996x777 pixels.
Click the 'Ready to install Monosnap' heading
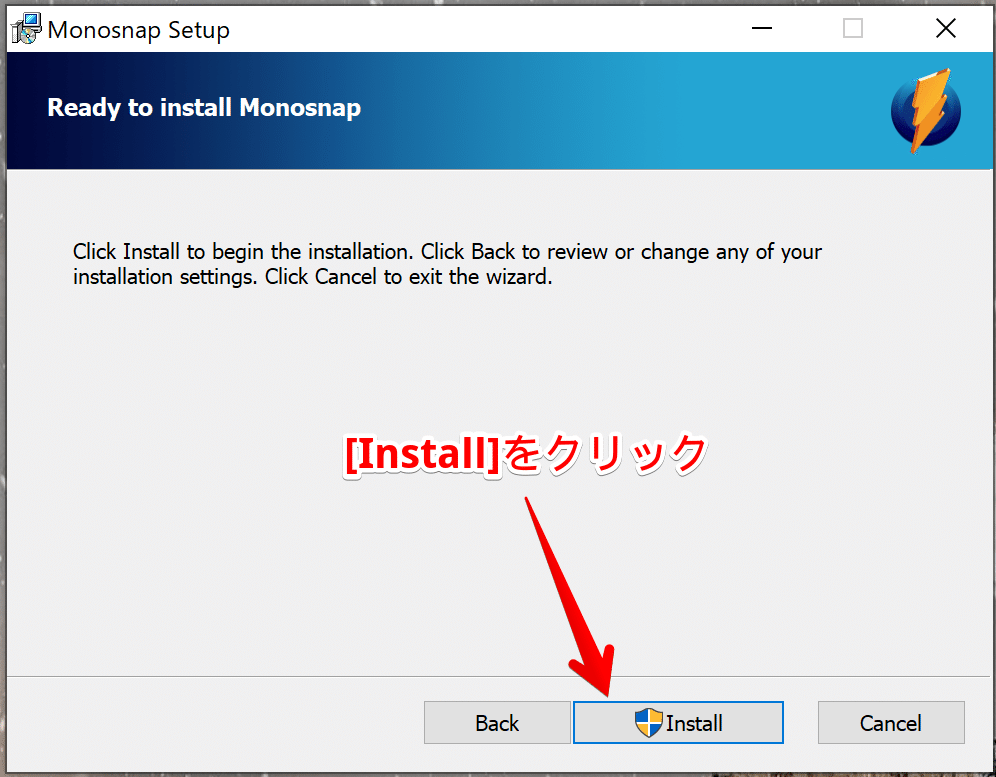point(204,107)
